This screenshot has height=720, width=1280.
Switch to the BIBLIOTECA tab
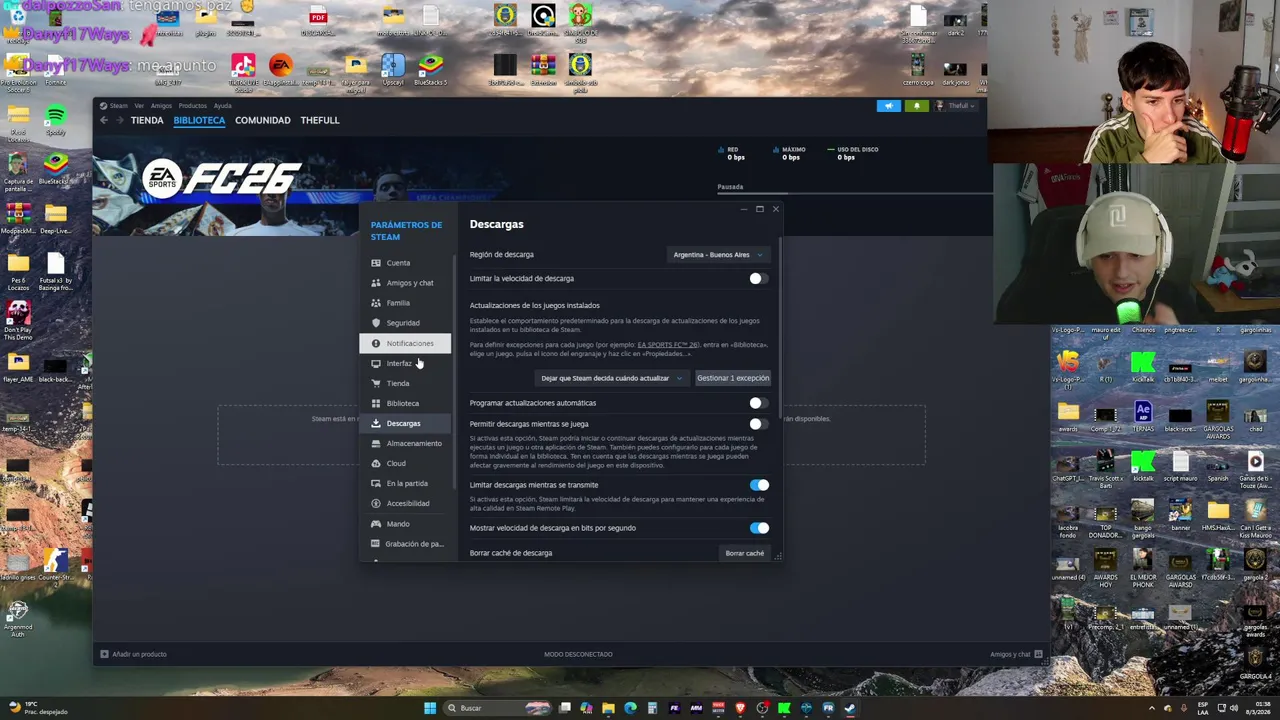click(199, 120)
